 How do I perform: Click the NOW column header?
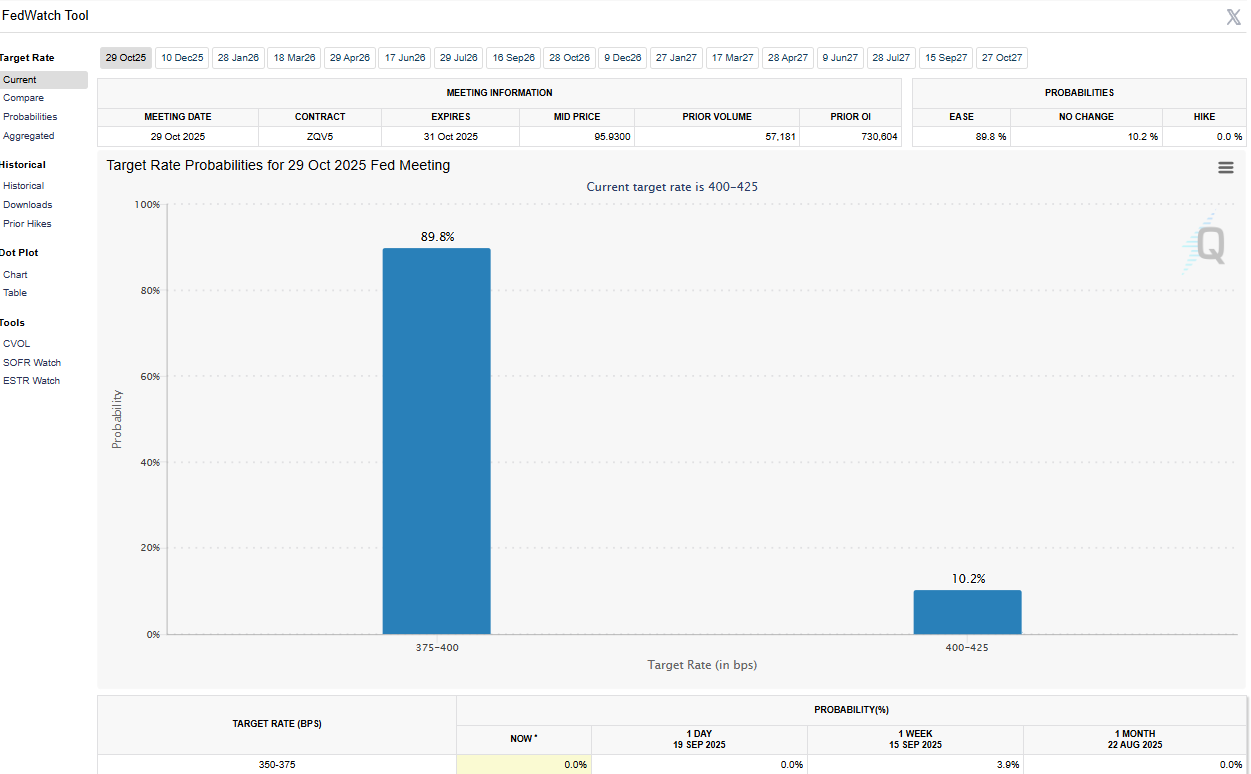(x=524, y=739)
